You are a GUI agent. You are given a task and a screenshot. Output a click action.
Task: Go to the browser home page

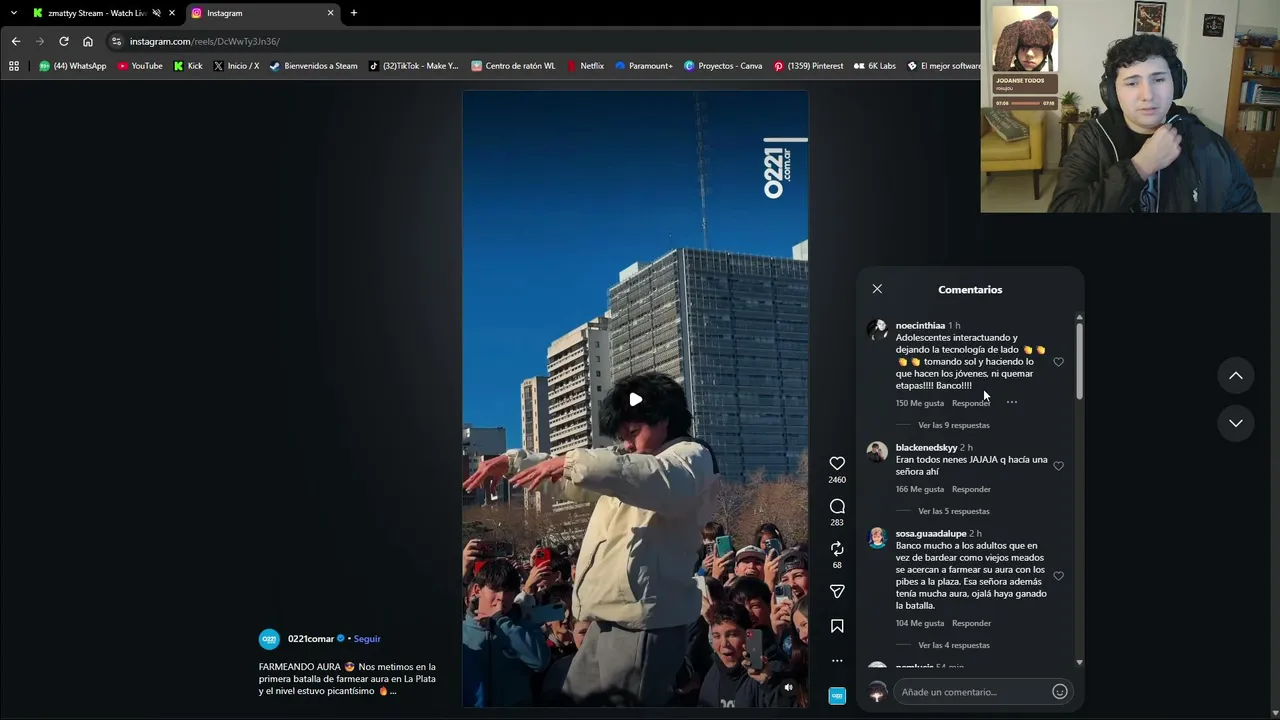[x=88, y=41]
